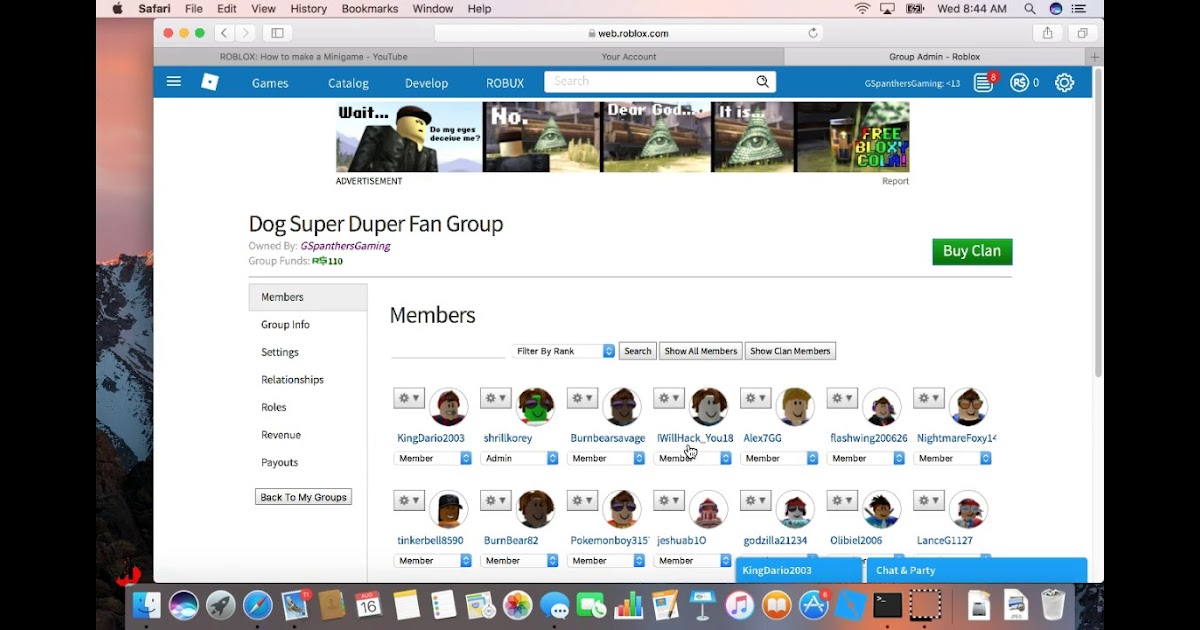This screenshot has height=630, width=1200.
Task: Click the search magnifier in Roblox search box
Action: tap(763, 82)
